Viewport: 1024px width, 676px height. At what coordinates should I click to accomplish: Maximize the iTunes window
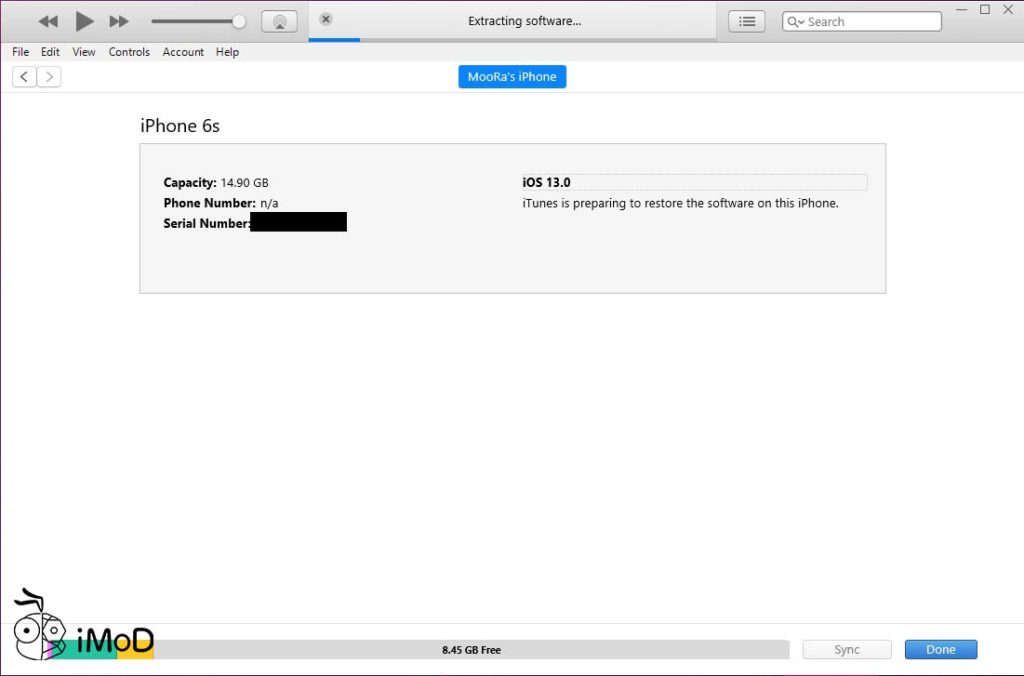click(x=985, y=10)
